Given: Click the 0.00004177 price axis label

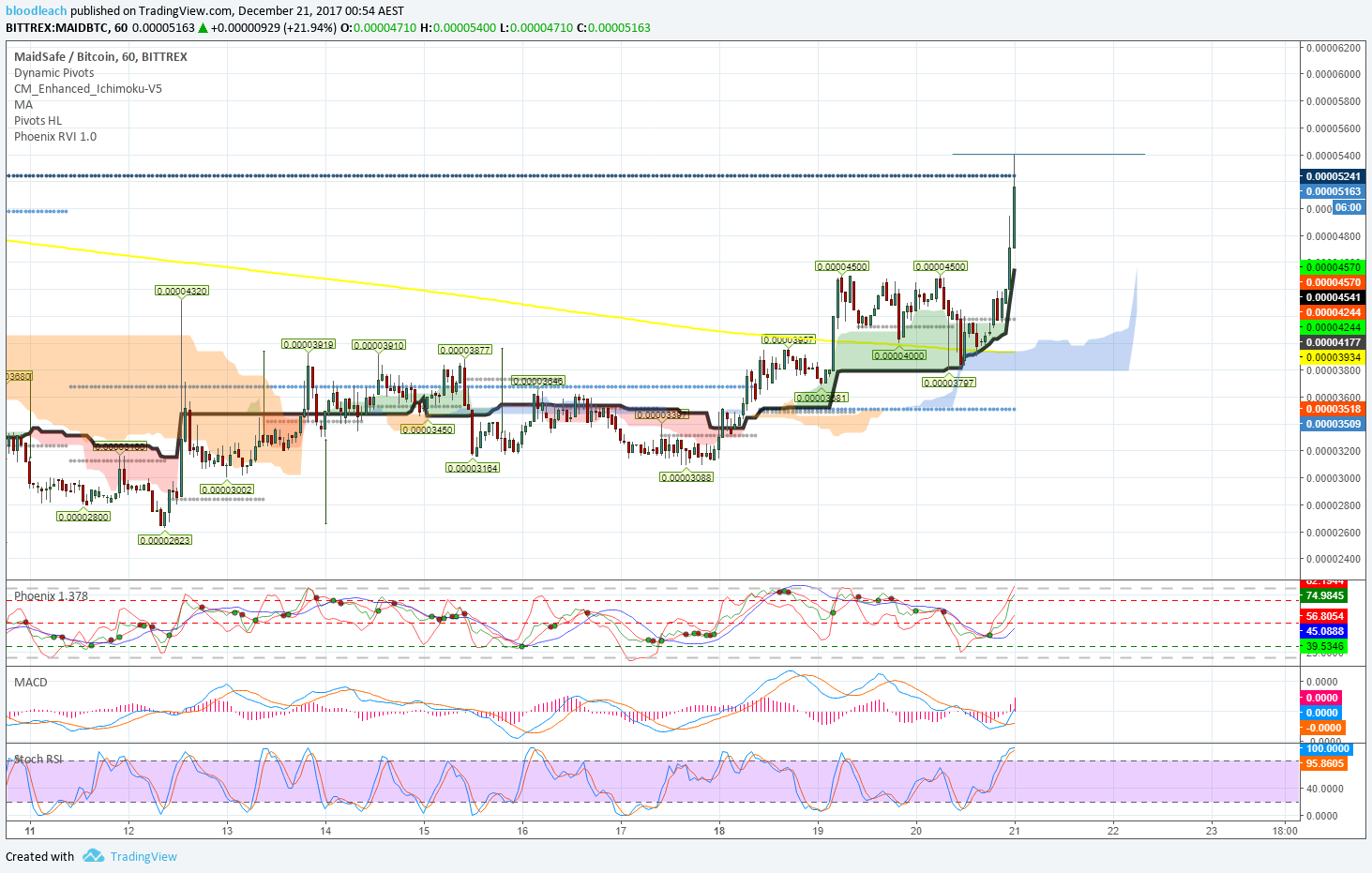Looking at the screenshot, I should click(x=1332, y=343).
